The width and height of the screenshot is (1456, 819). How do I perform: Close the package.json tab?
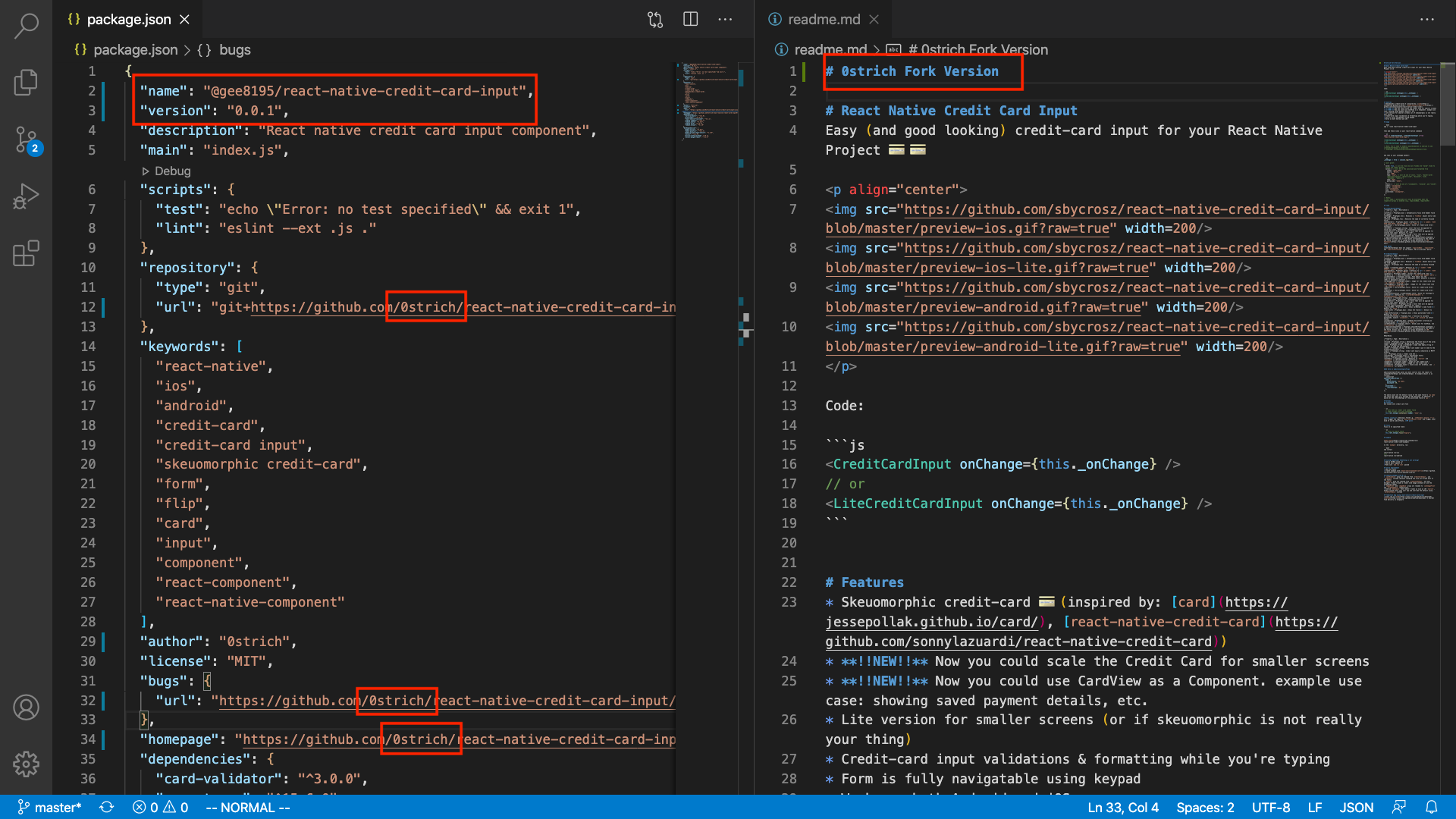(x=184, y=20)
